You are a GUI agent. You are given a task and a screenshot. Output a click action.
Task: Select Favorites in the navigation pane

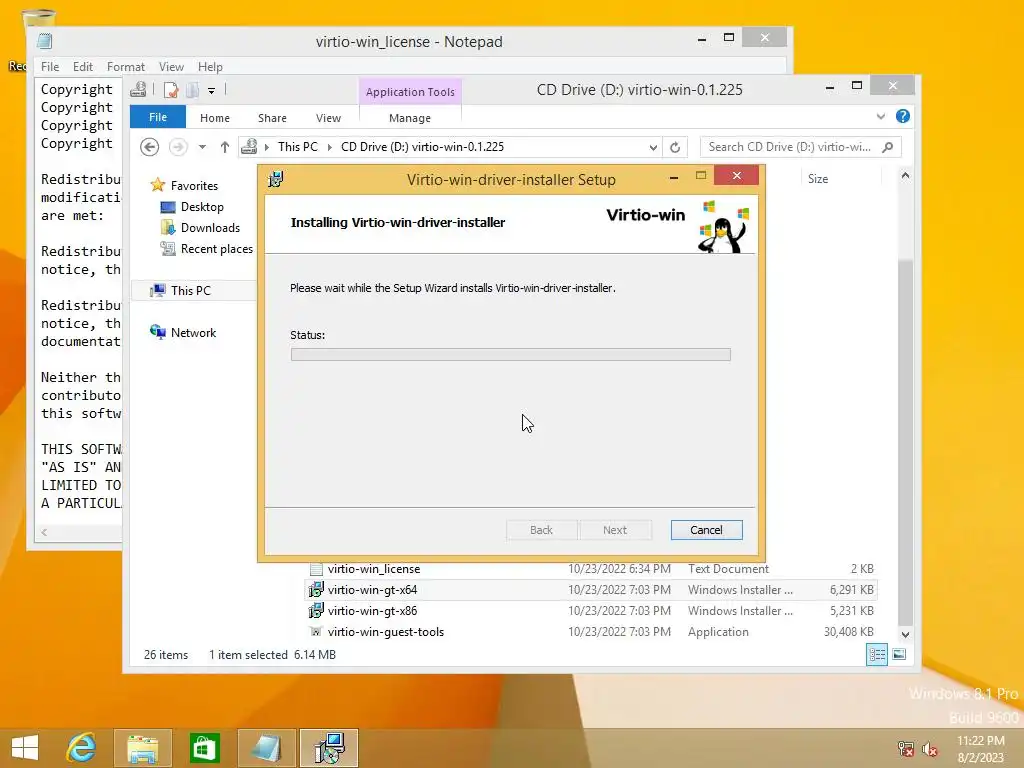(194, 185)
